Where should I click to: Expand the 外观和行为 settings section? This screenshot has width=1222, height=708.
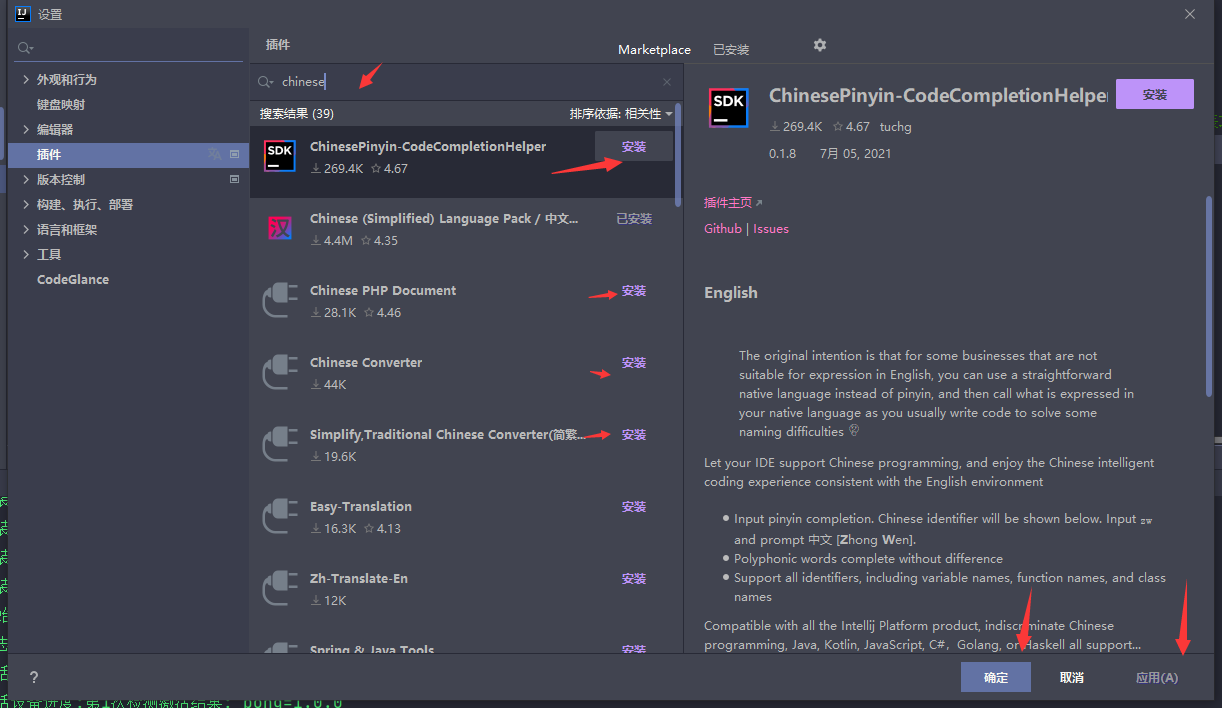click(x=26, y=80)
